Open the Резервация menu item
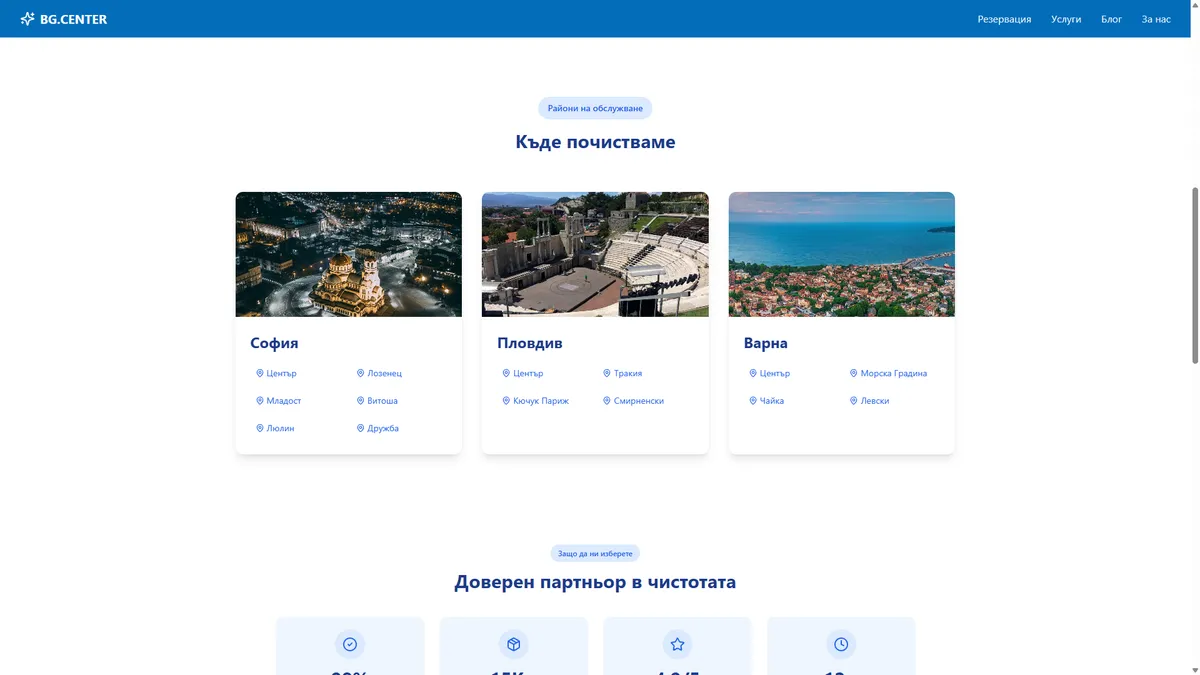The width and height of the screenshot is (1200, 675). pos(1004,18)
